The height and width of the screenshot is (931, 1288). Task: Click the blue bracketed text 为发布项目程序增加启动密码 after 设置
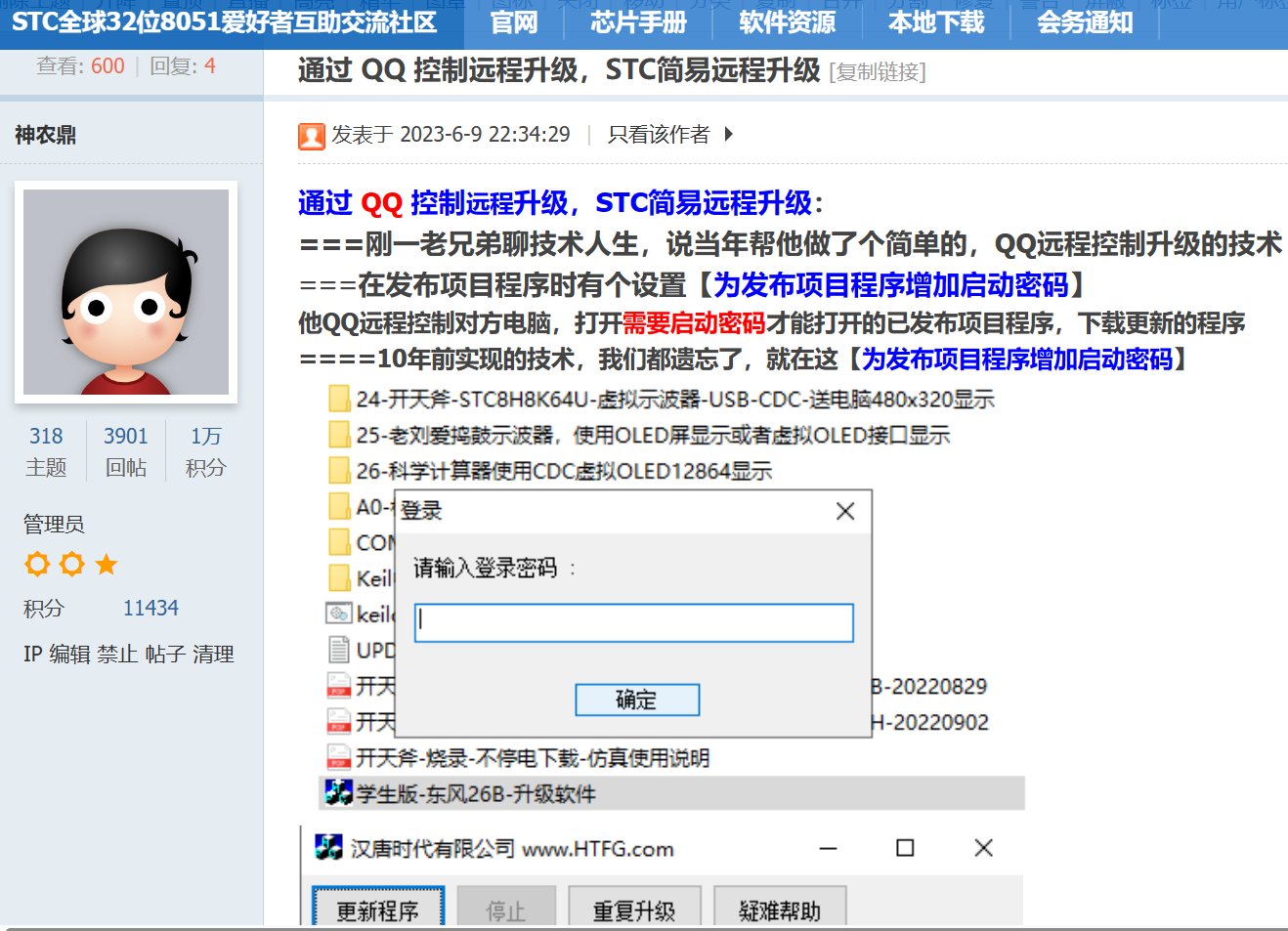click(x=891, y=285)
